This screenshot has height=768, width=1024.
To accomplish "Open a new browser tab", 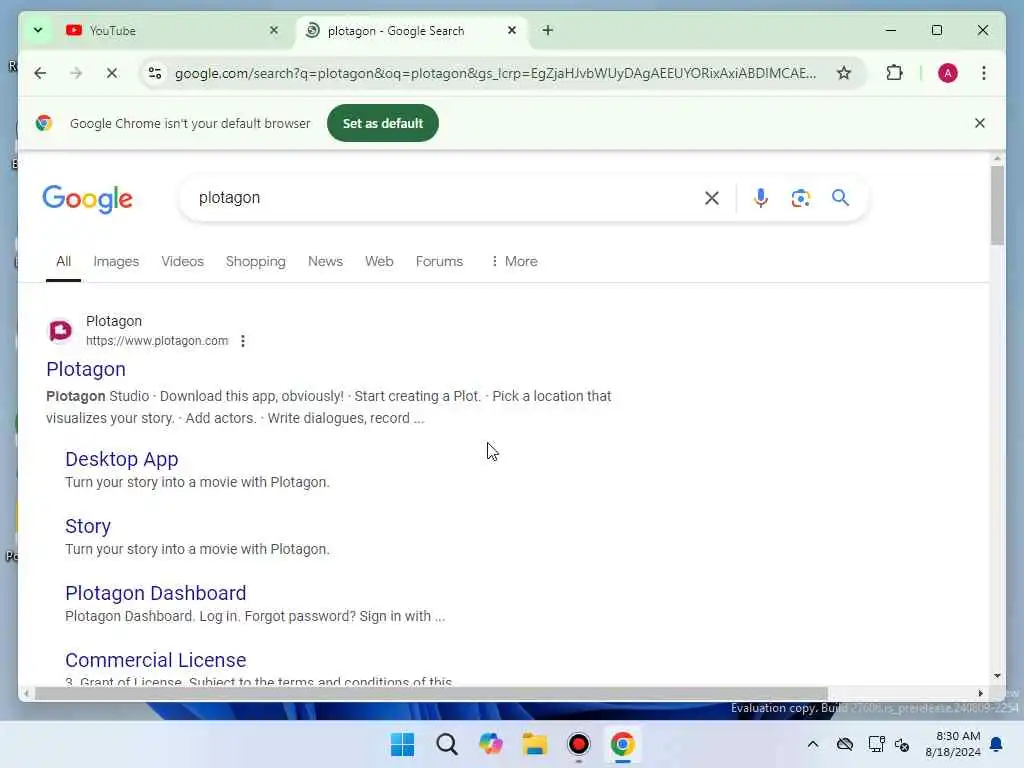I will pos(548,30).
